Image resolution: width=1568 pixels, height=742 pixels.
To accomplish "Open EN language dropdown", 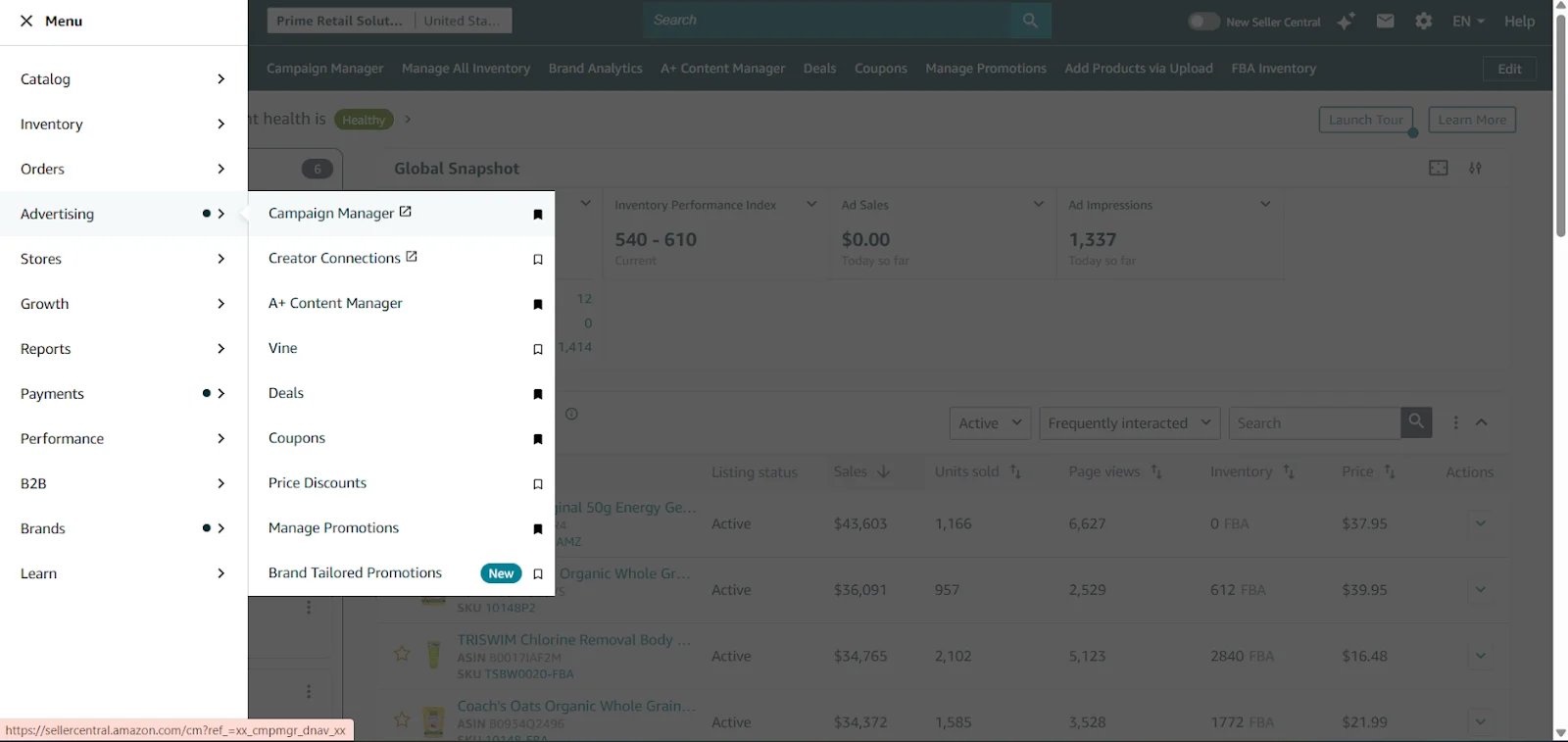I will coord(1468,21).
